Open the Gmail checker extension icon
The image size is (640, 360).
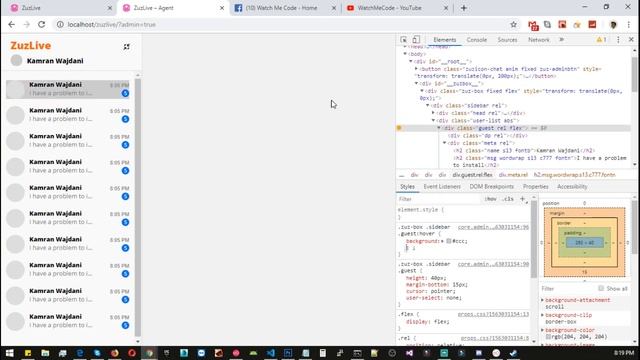coord(533,25)
